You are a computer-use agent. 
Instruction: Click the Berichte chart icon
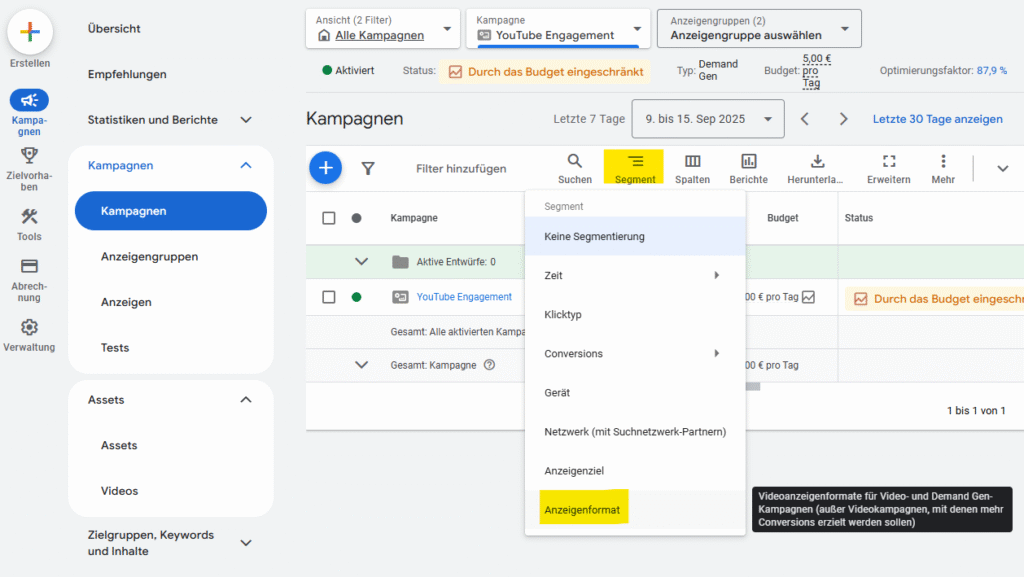(x=748, y=161)
